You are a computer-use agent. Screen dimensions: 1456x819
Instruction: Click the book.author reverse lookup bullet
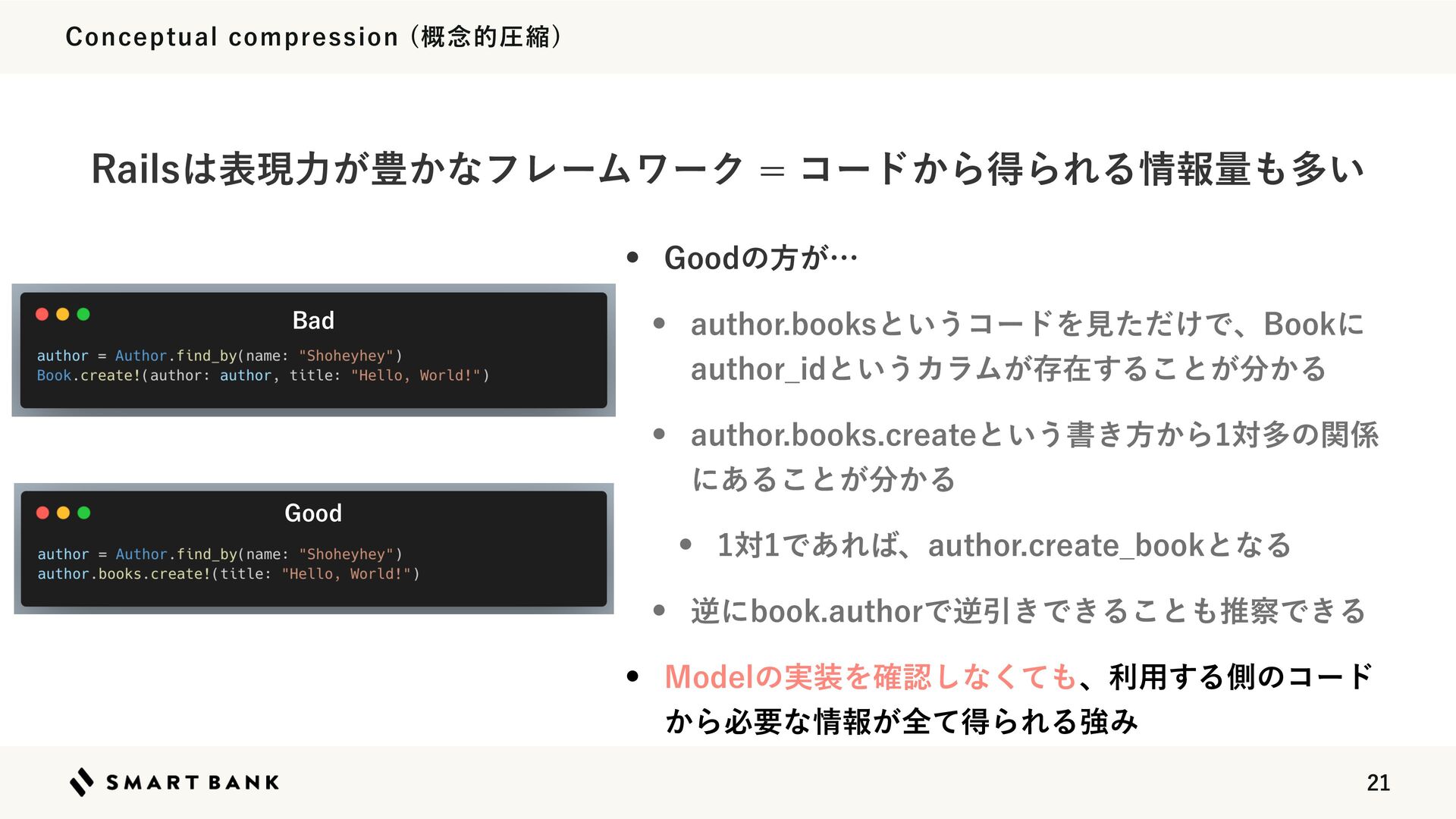click(1028, 611)
